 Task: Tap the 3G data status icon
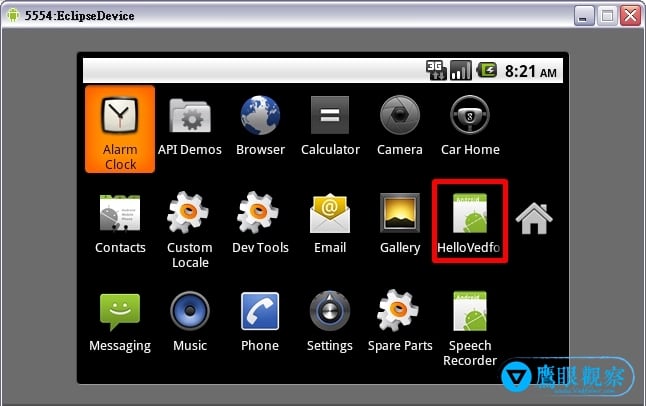436,70
